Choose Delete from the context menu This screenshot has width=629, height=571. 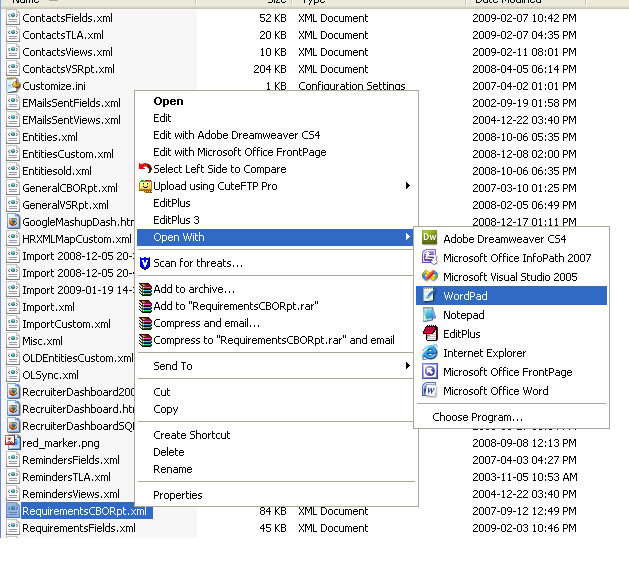pyautogui.click(x=169, y=452)
